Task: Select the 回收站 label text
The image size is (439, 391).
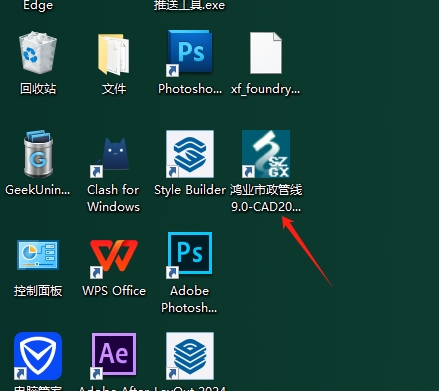Action: [x=38, y=89]
